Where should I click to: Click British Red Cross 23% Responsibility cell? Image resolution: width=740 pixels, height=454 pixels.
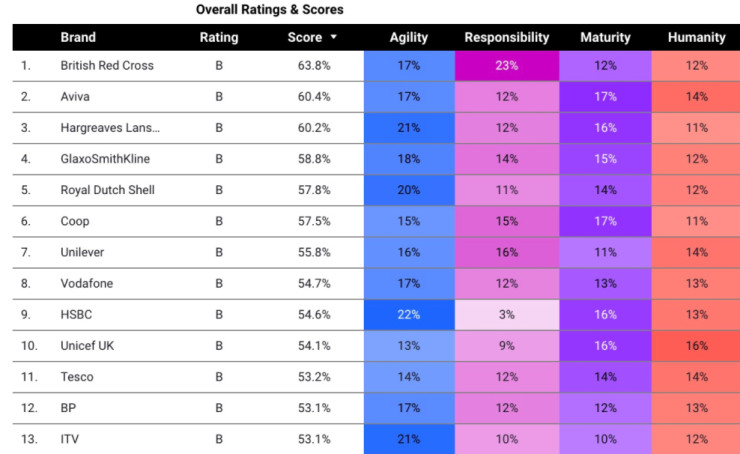click(507, 66)
